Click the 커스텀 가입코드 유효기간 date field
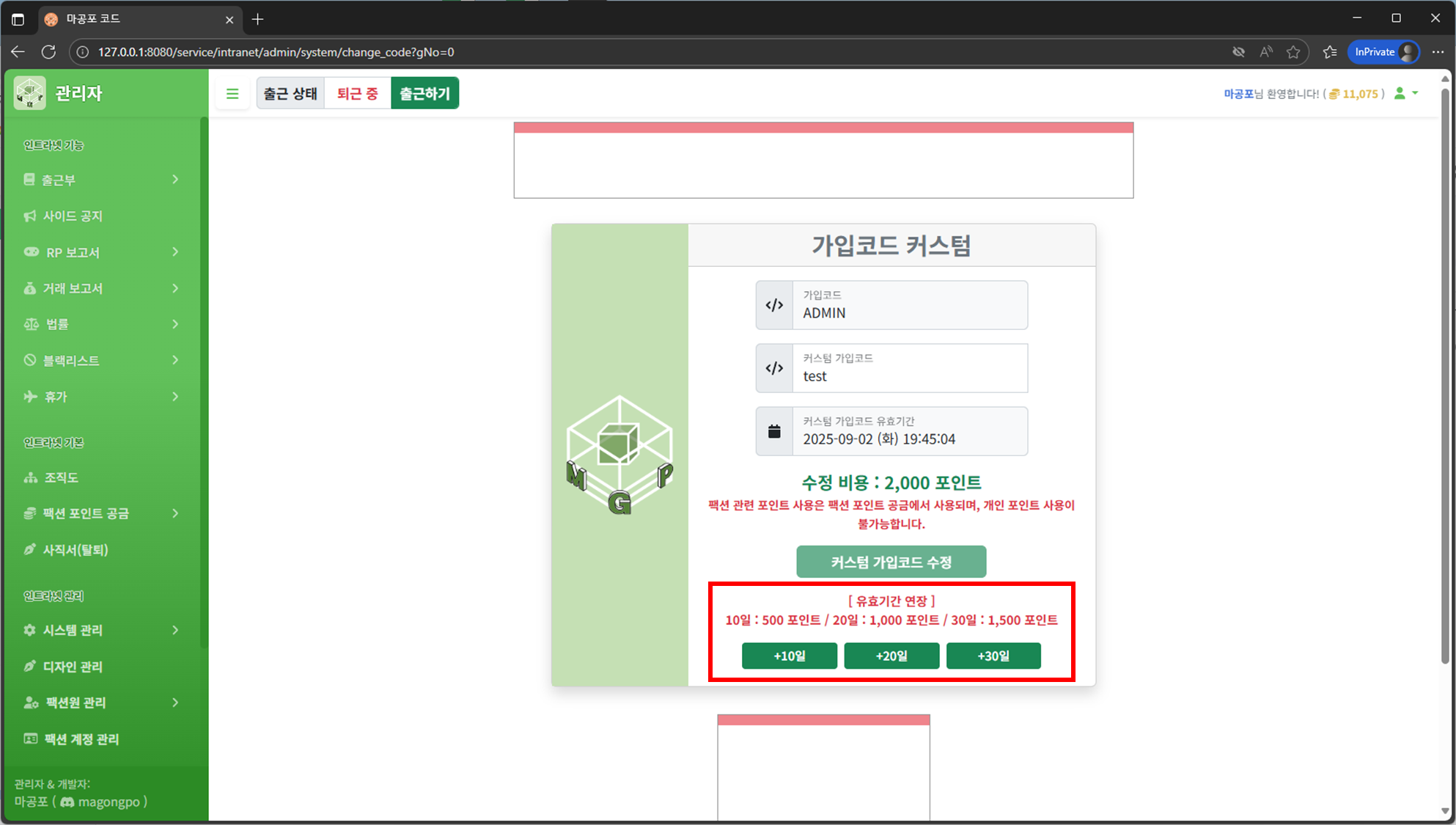1456x825 pixels. click(x=910, y=431)
